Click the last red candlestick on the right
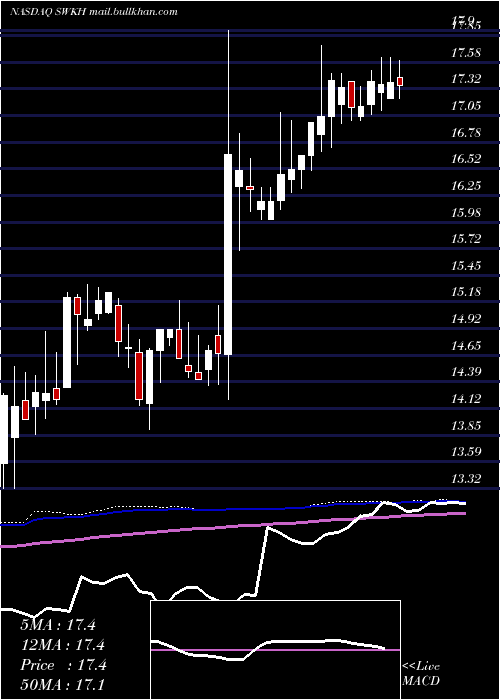The image size is (500, 700). 400,81
